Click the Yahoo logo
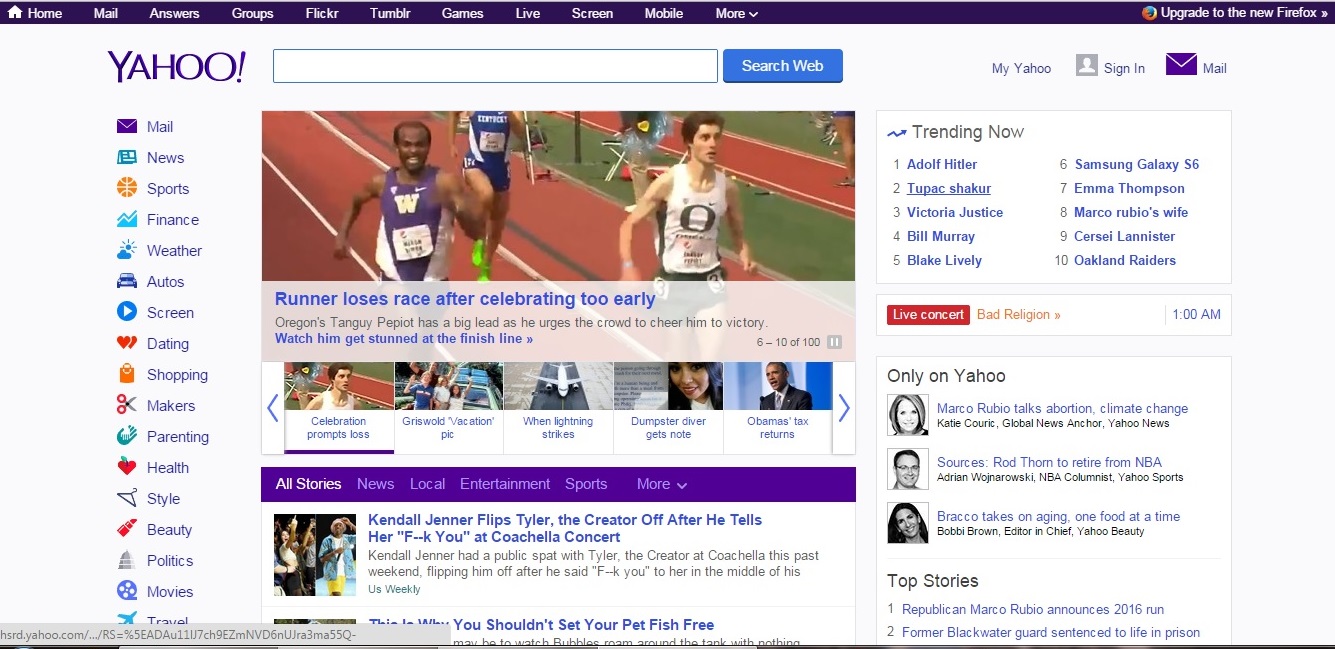This screenshot has height=649, width=1335. click(176, 66)
